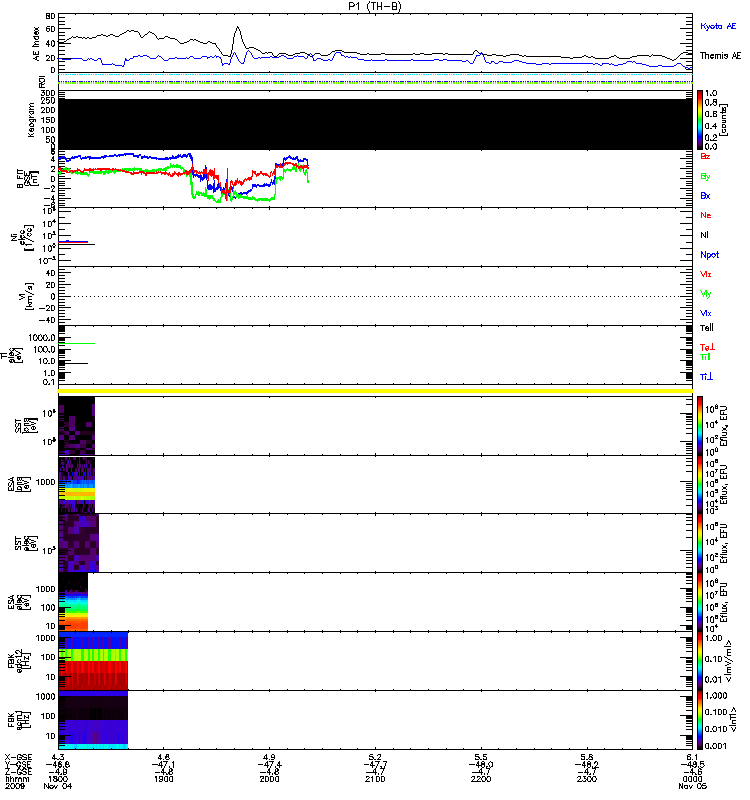Screen dimensions: 750x800
Task: Click the black Ni legend label
Action: pyautogui.click(x=704, y=235)
